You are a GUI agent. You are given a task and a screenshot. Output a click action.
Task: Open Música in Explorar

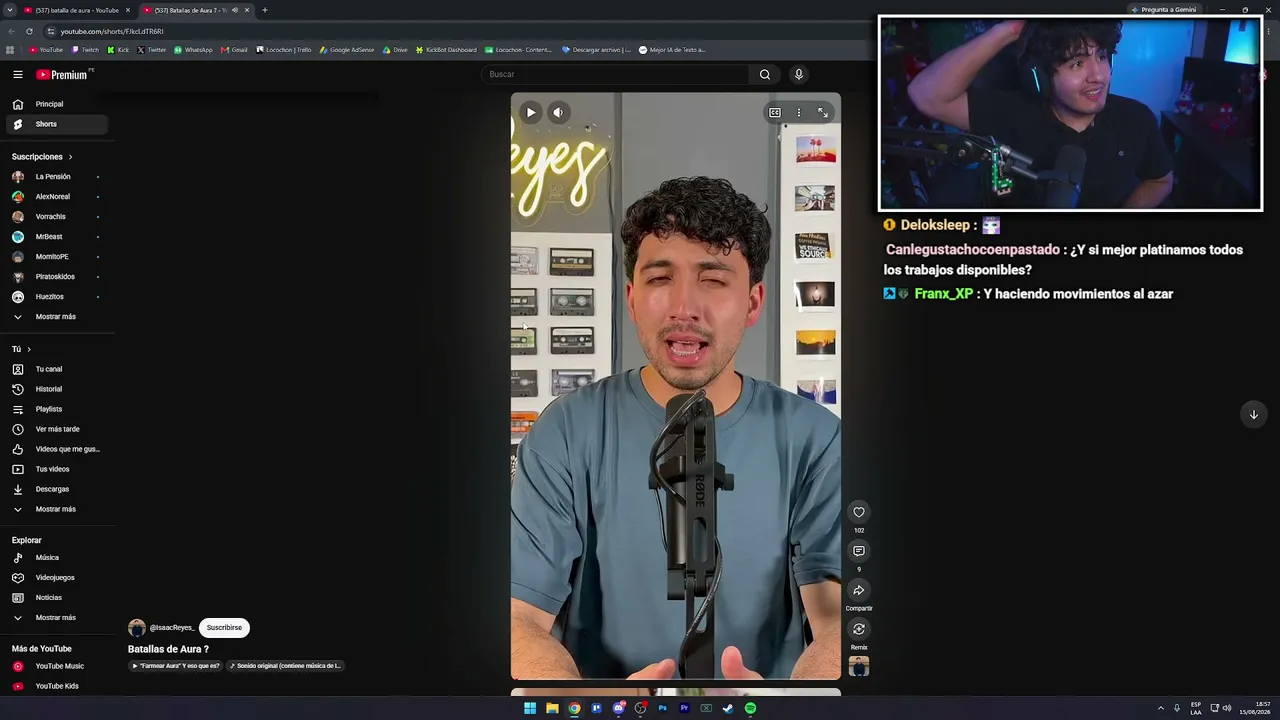pos(56,558)
